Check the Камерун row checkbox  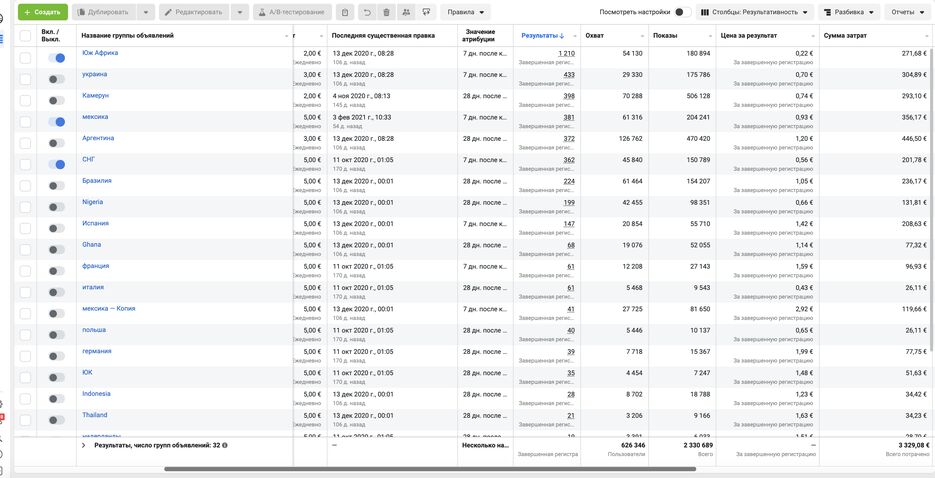[x=25, y=100]
